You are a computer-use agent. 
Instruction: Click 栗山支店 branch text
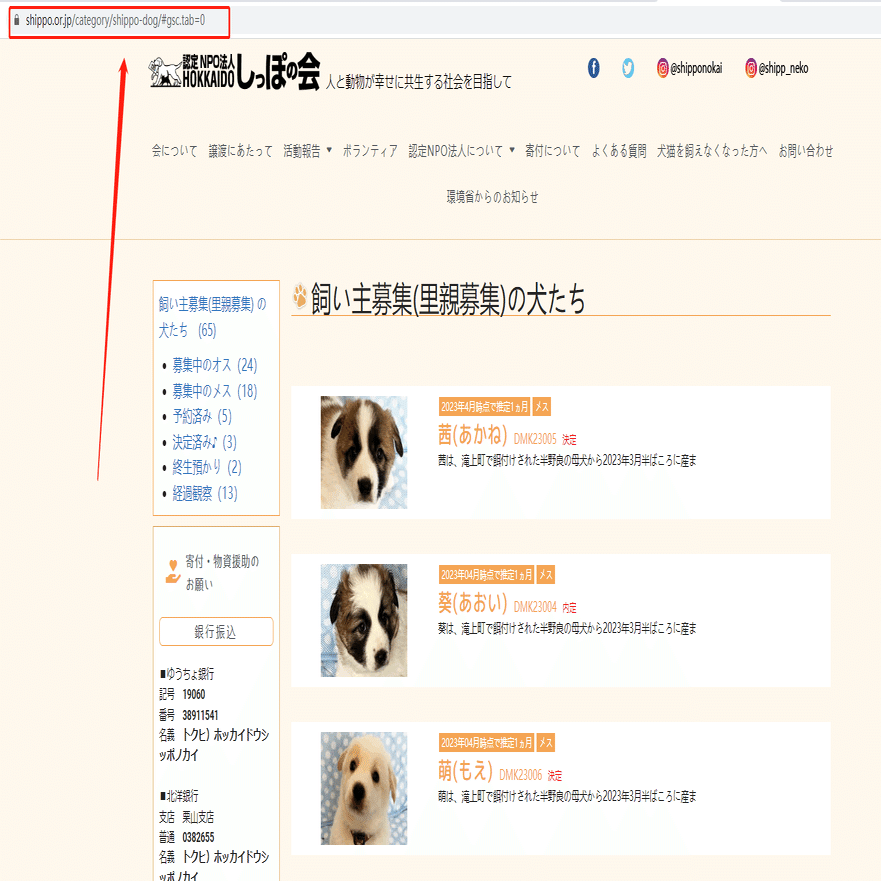(x=198, y=817)
